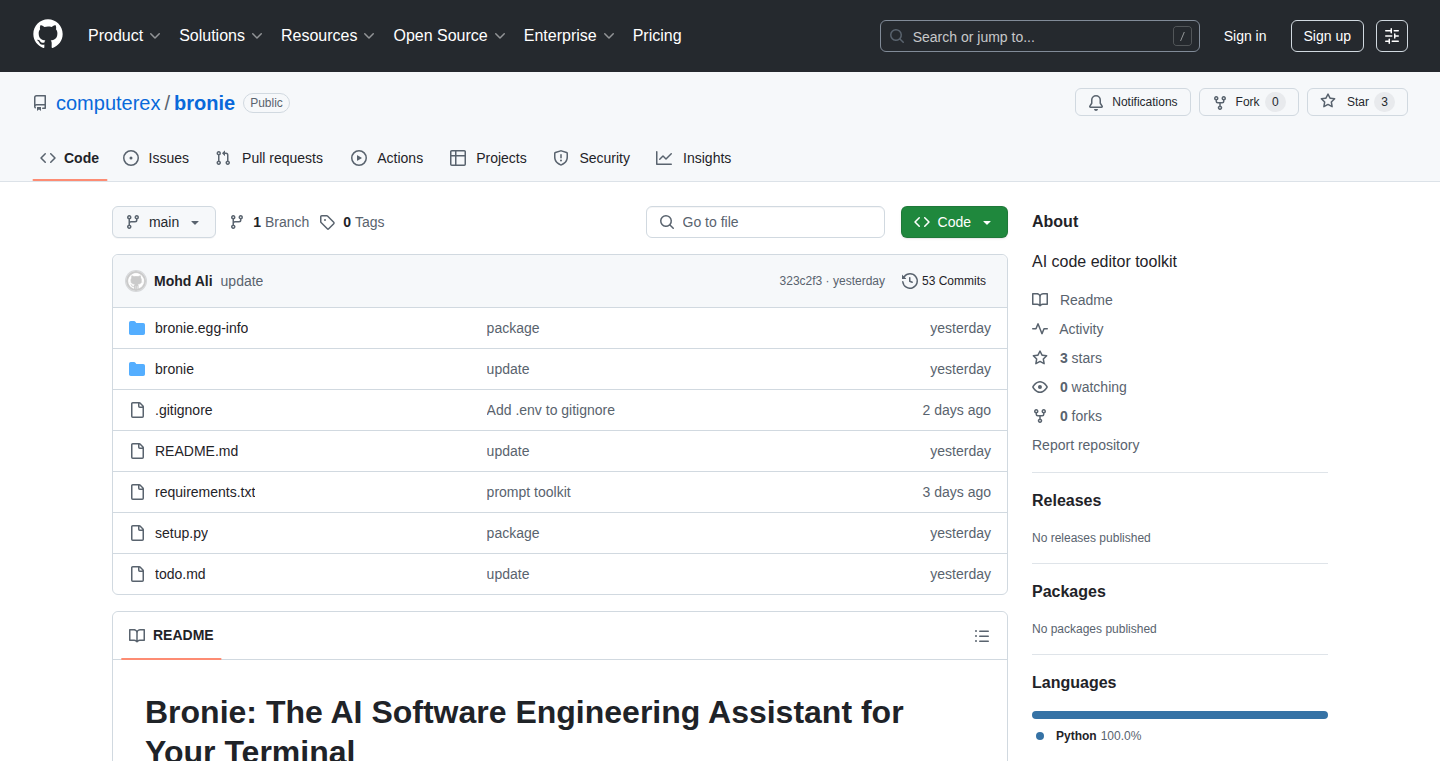The width and height of the screenshot is (1440, 761).
Task: Switch to the Issues tab
Action: pos(156,158)
